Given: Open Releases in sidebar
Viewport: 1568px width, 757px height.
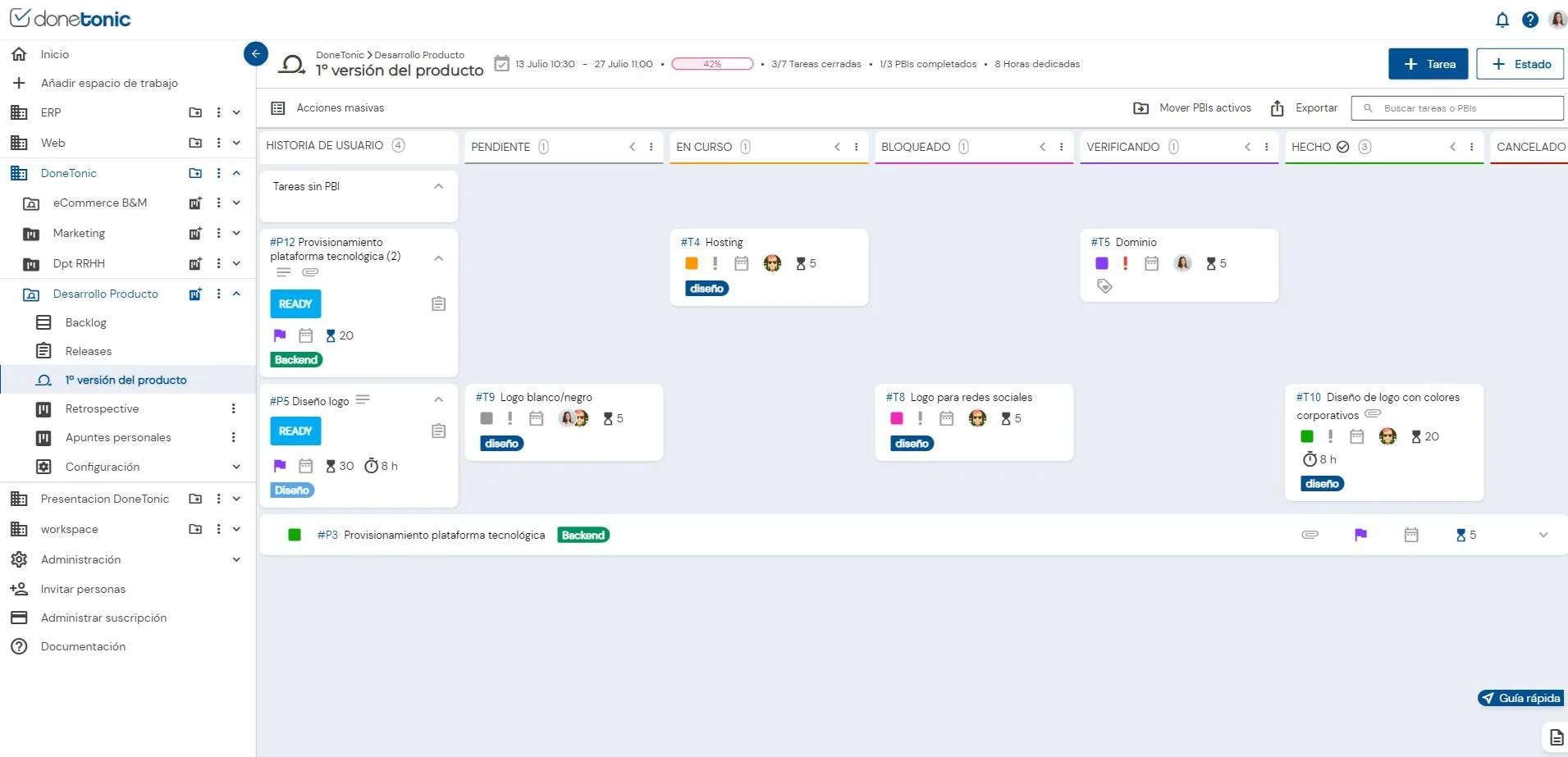Looking at the screenshot, I should pyautogui.click(x=89, y=351).
